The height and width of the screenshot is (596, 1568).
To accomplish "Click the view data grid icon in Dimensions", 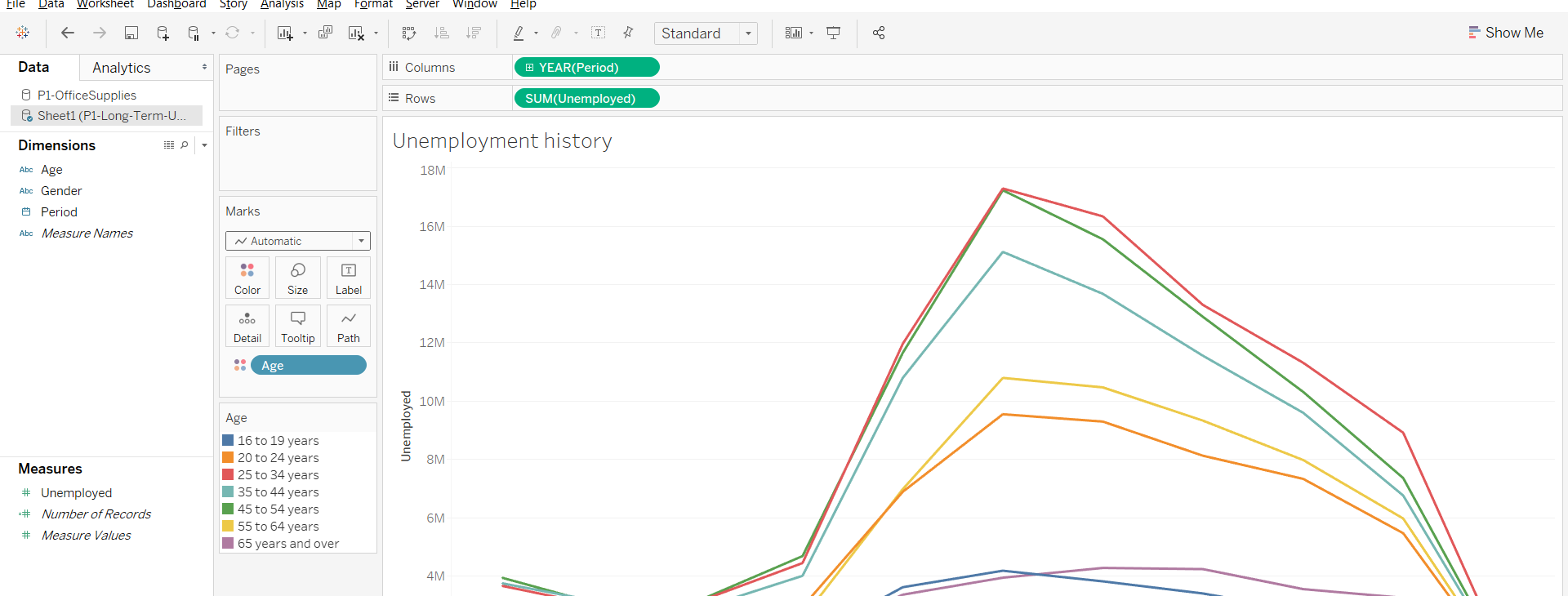I will click(169, 145).
